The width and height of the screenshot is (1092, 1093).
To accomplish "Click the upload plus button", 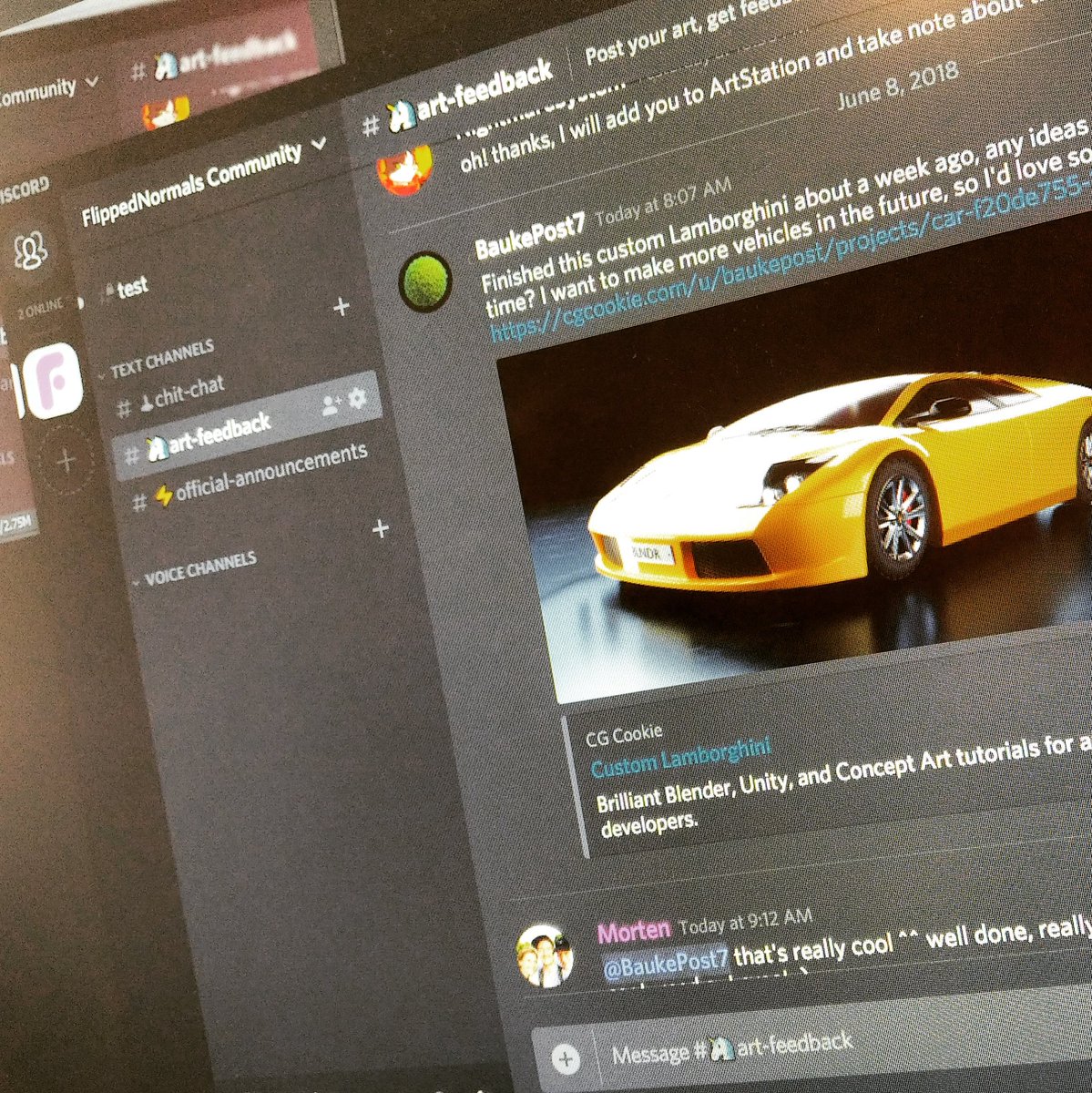I will [x=566, y=1059].
